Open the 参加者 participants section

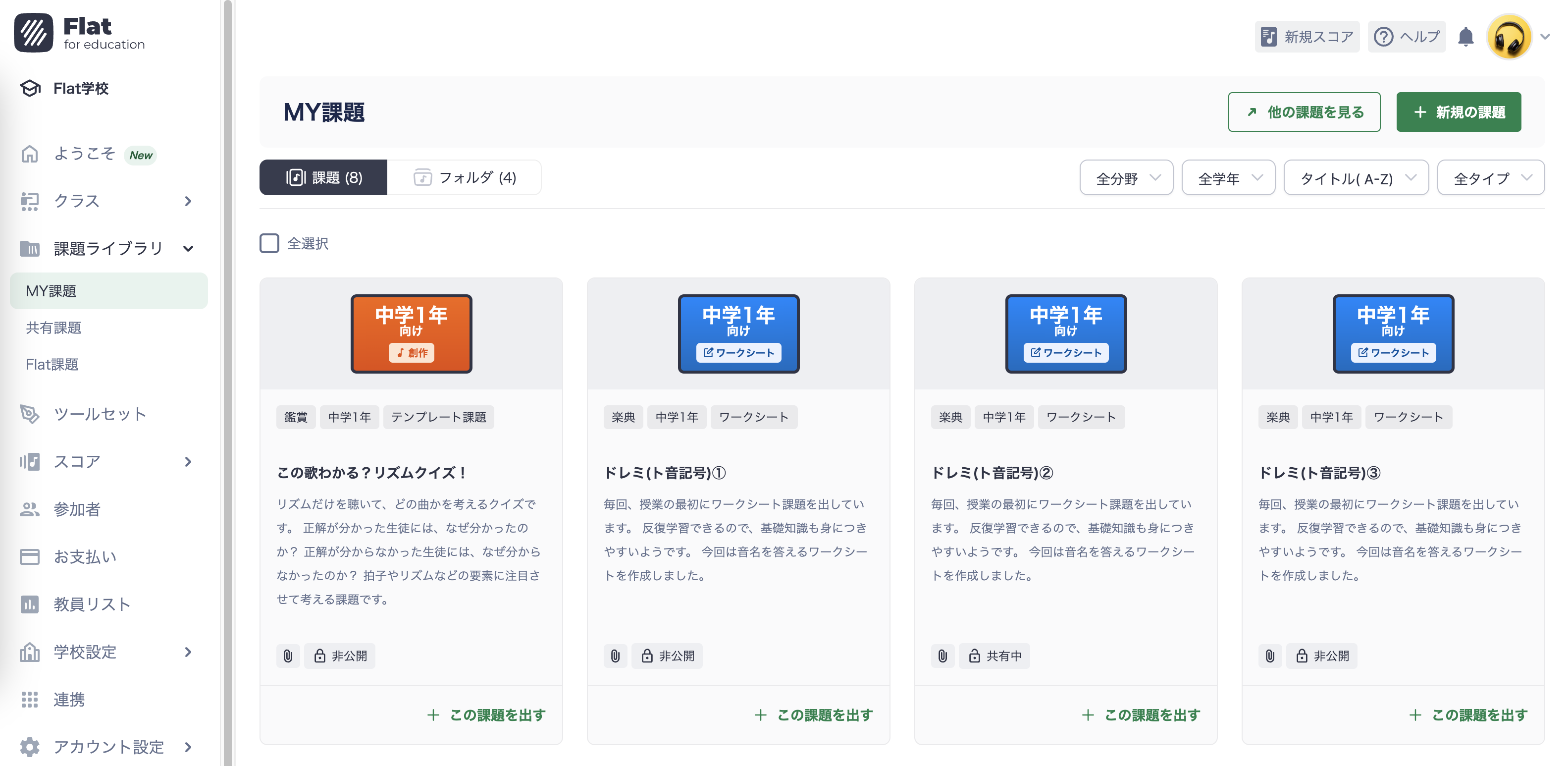click(77, 509)
